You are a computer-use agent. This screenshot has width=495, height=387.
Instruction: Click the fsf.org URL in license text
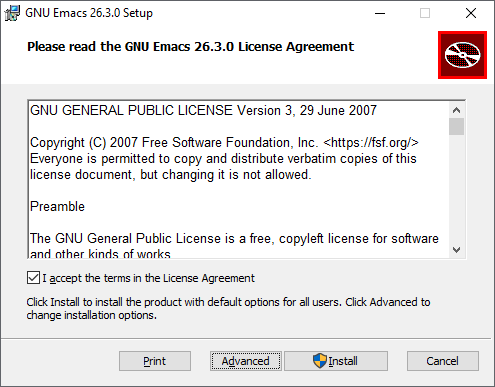coord(371,143)
